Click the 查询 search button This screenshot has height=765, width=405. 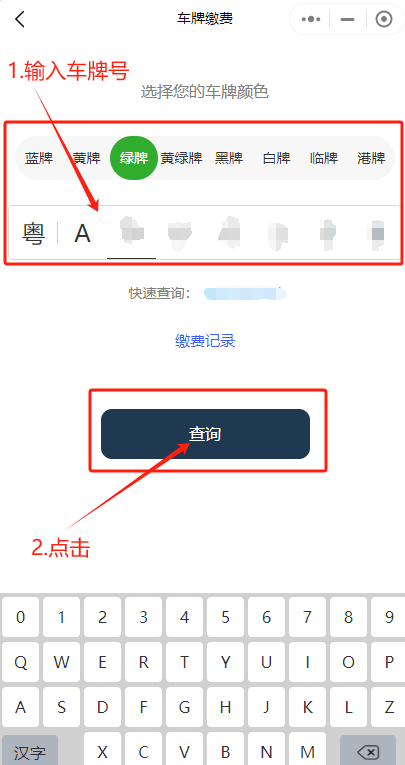click(x=205, y=434)
